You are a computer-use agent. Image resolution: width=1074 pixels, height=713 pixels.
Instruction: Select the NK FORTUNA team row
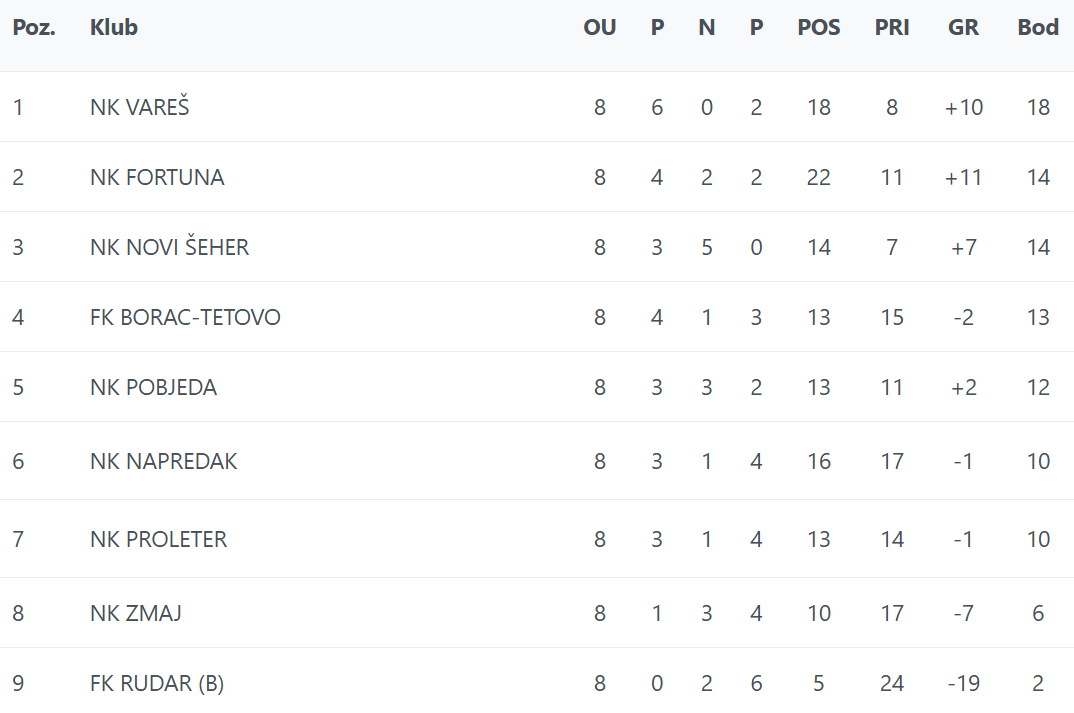point(157,177)
